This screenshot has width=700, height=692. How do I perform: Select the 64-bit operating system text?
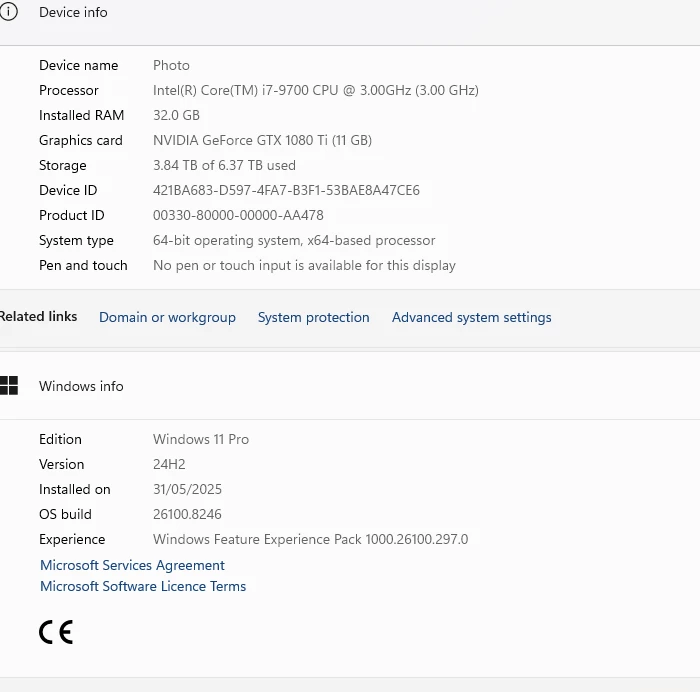[x=294, y=241]
